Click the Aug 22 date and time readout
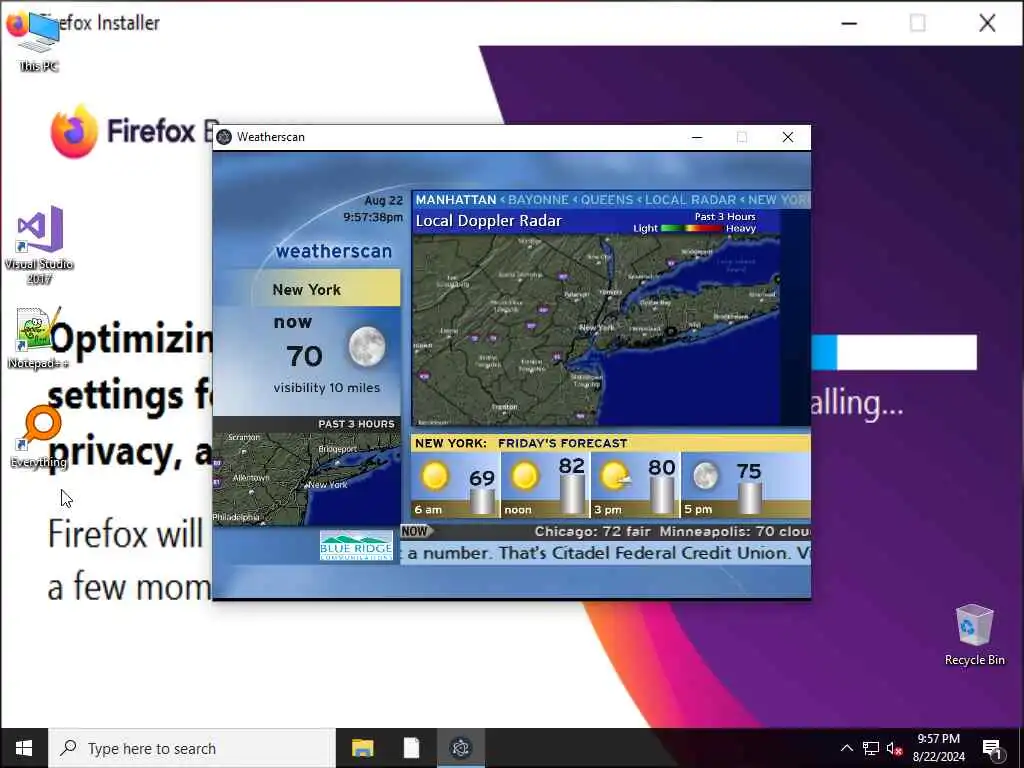This screenshot has width=1024, height=768. pos(374,209)
